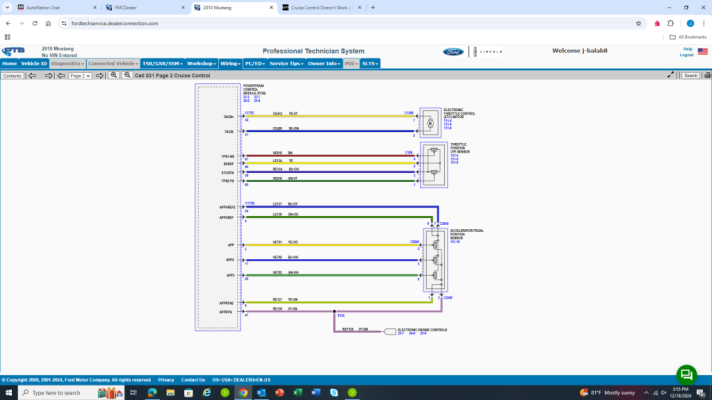The width and height of the screenshot is (712, 400).
Task: Click the Logout link
Action: (x=686, y=54)
